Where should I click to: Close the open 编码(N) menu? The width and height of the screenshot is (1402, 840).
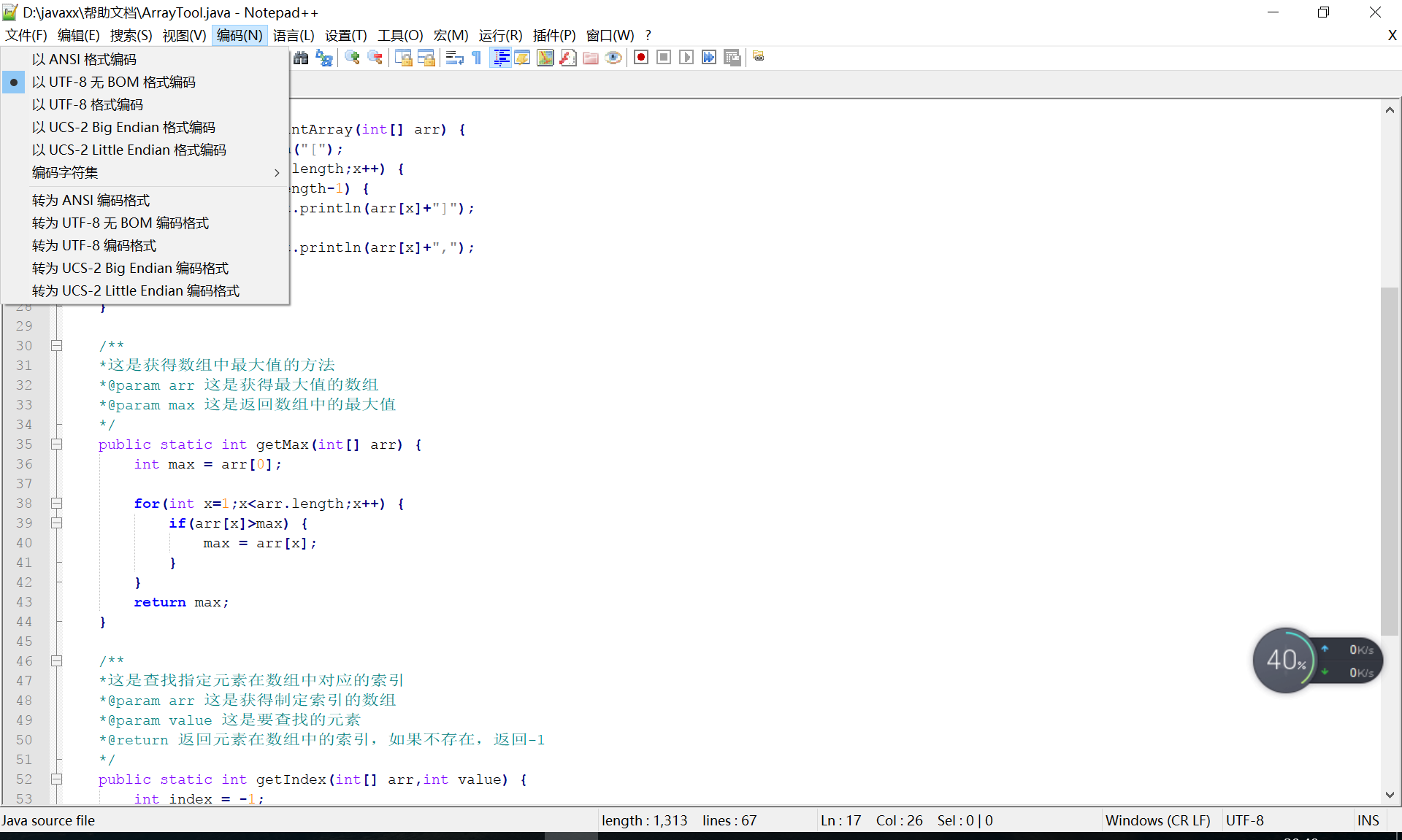(x=240, y=35)
